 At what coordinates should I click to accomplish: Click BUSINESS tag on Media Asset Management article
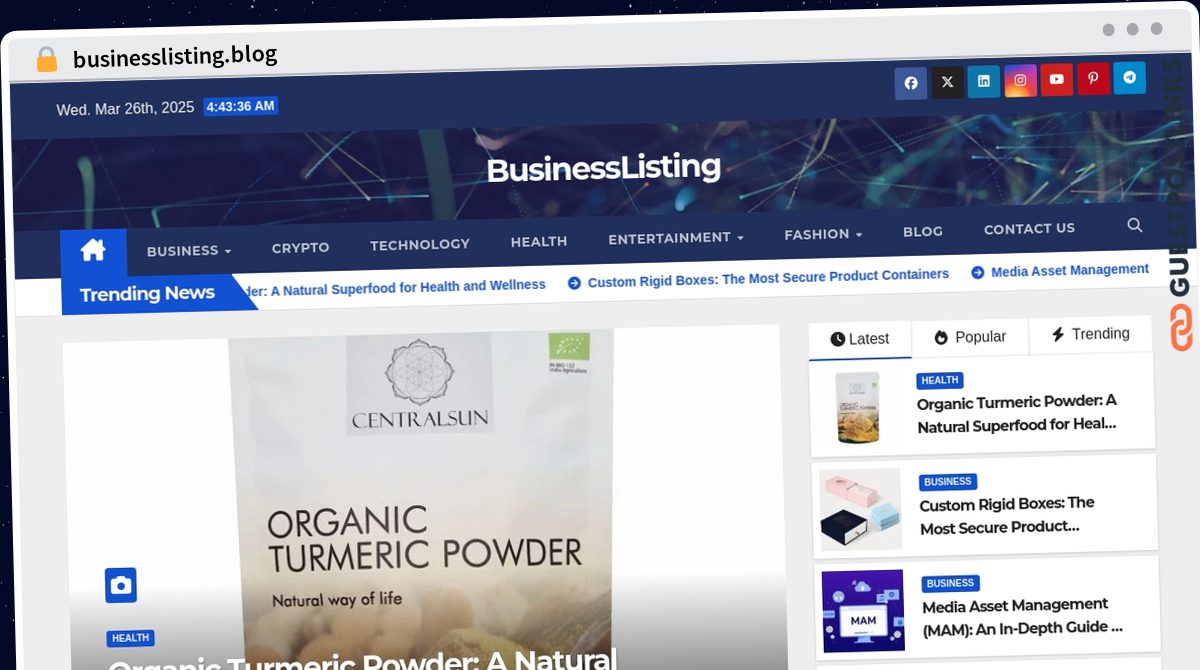click(x=950, y=584)
